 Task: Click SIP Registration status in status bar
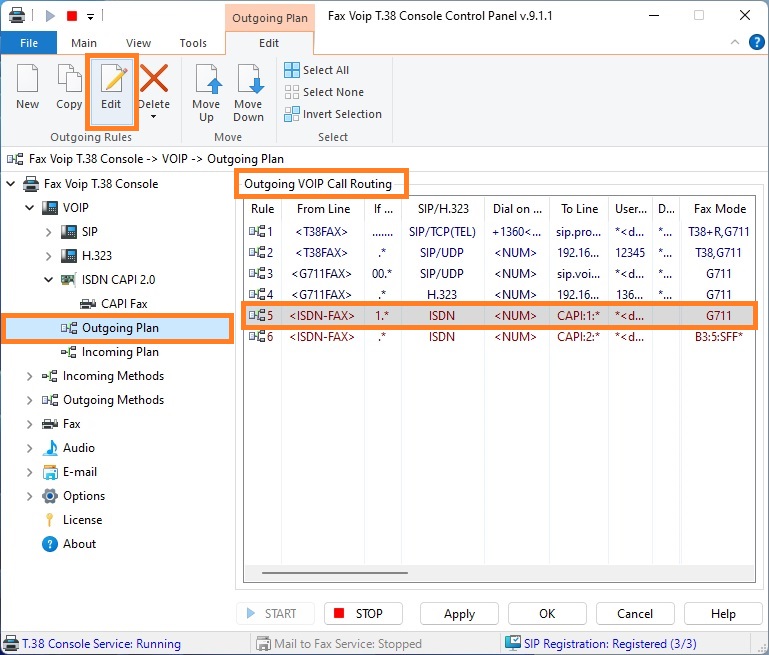tap(601, 643)
